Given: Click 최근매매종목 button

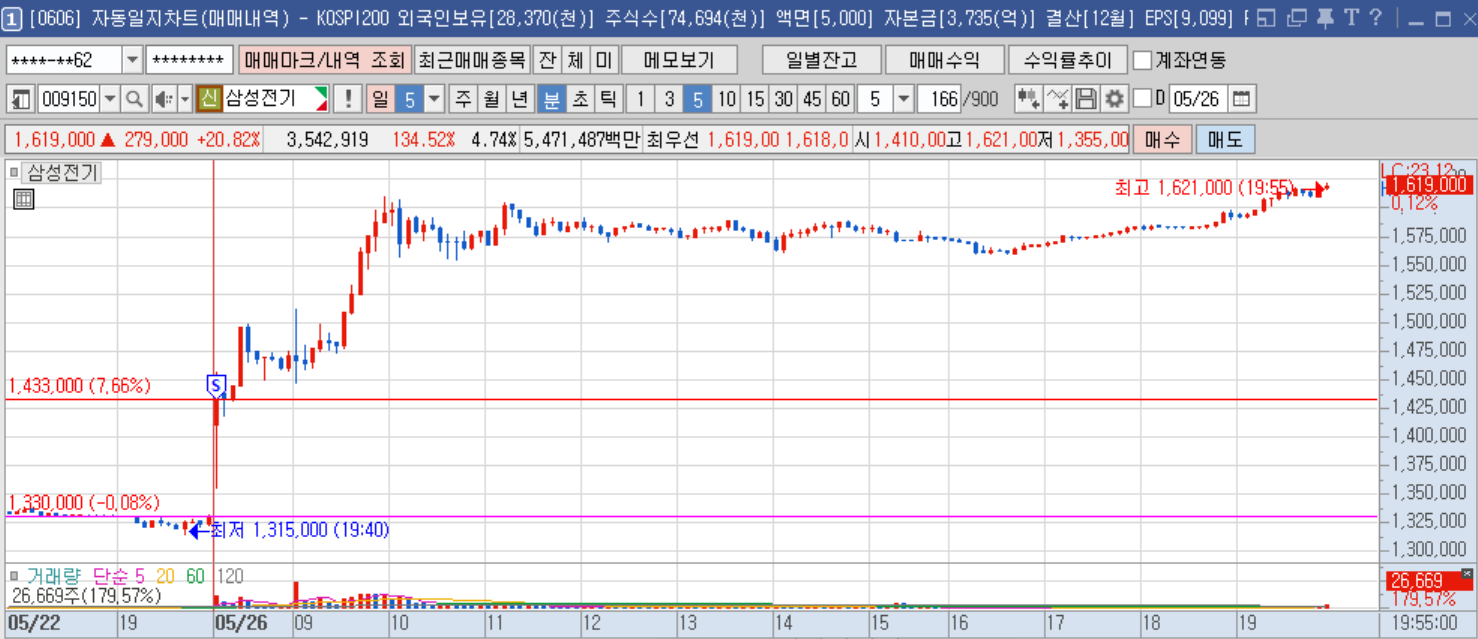Looking at the screenshot, I should (471, 60).
